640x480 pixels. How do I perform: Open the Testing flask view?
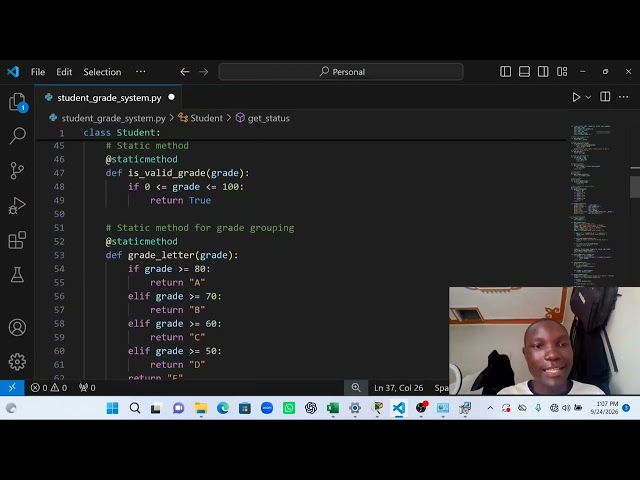[x=17, y=275]
